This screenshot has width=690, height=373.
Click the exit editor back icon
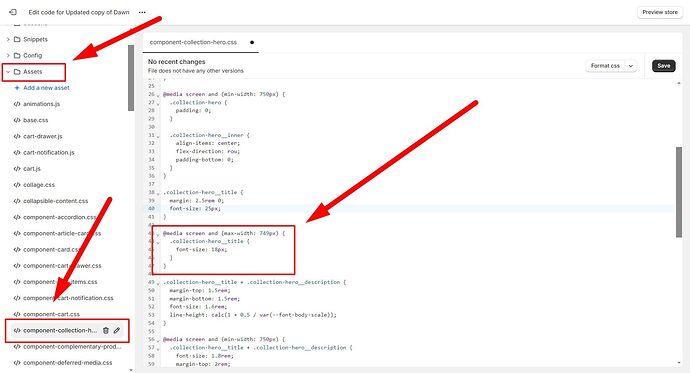(13, 12)
